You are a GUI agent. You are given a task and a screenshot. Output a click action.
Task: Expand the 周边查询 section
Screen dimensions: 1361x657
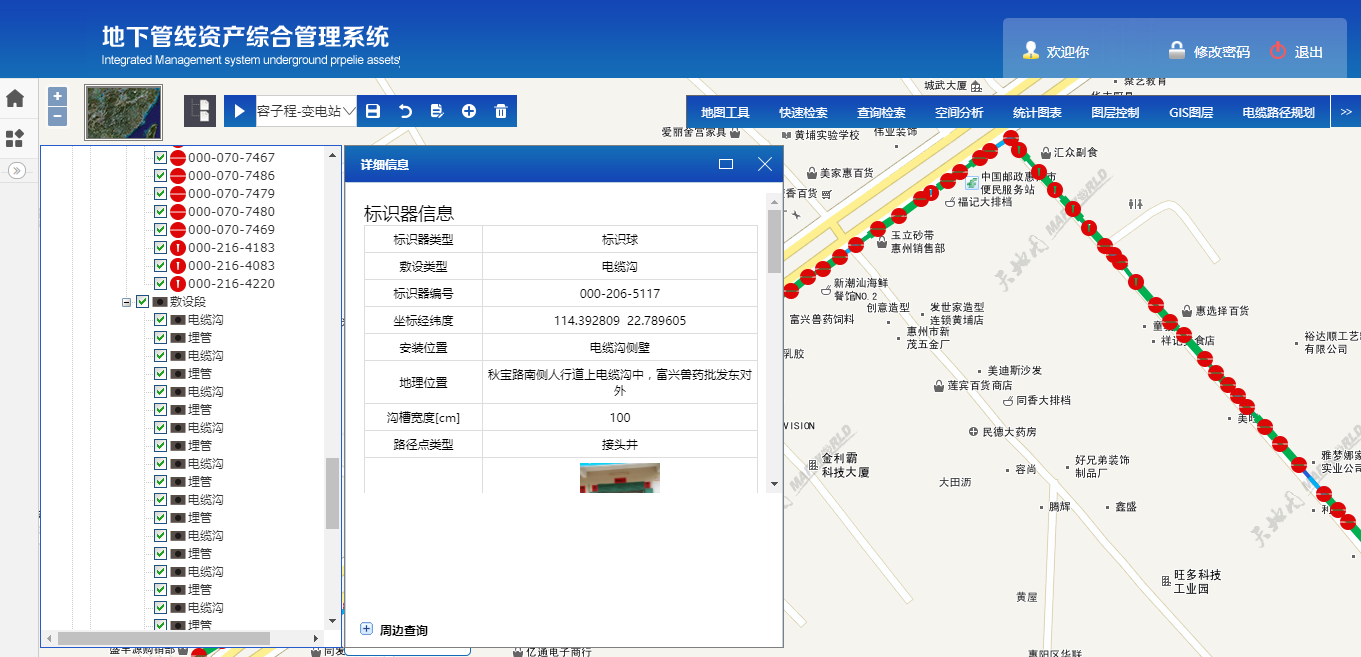tap(366, 628)
